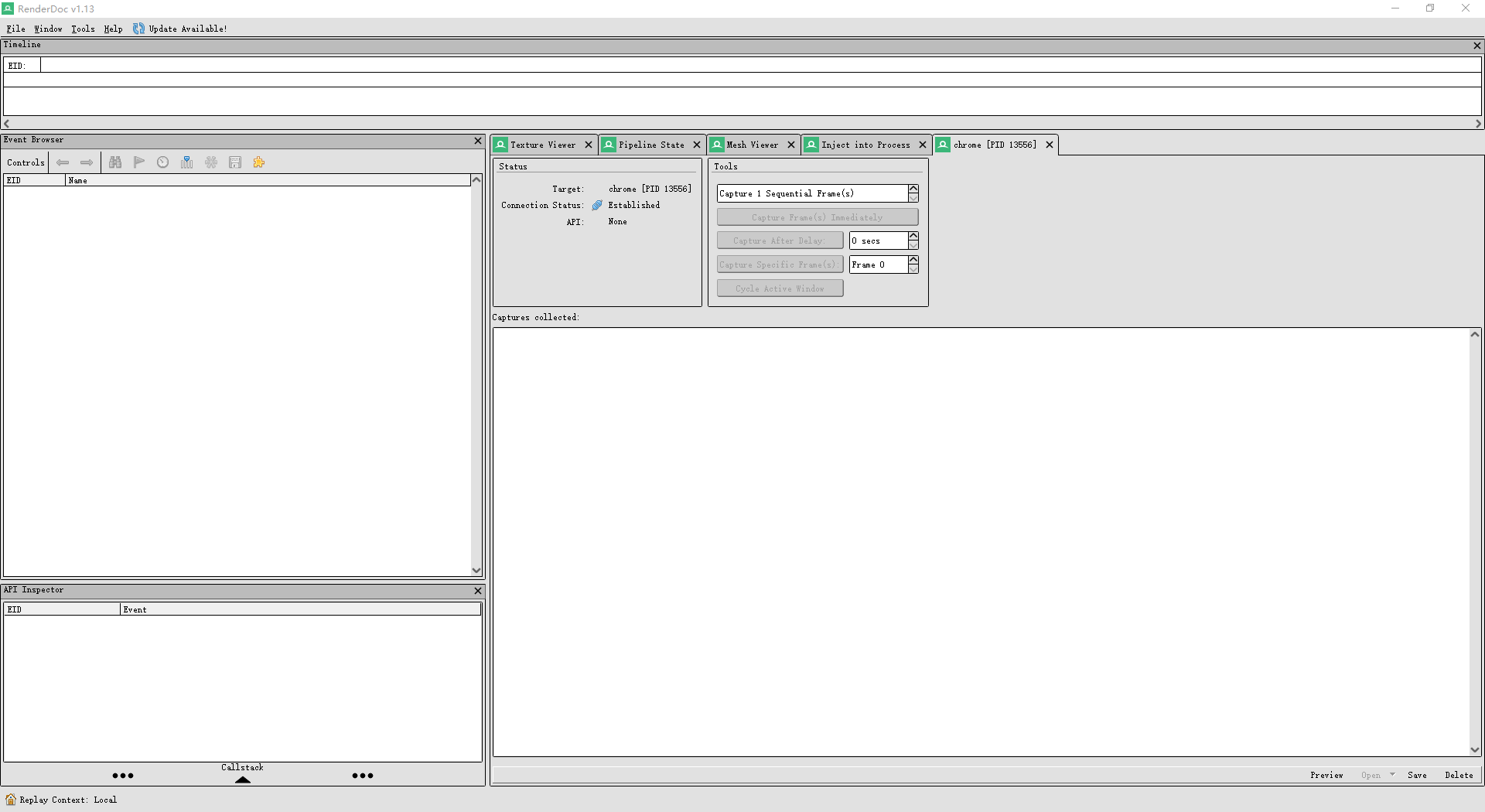1485x812 pixels.
Task: Click the Open capture button
Action: point(1371,775)
